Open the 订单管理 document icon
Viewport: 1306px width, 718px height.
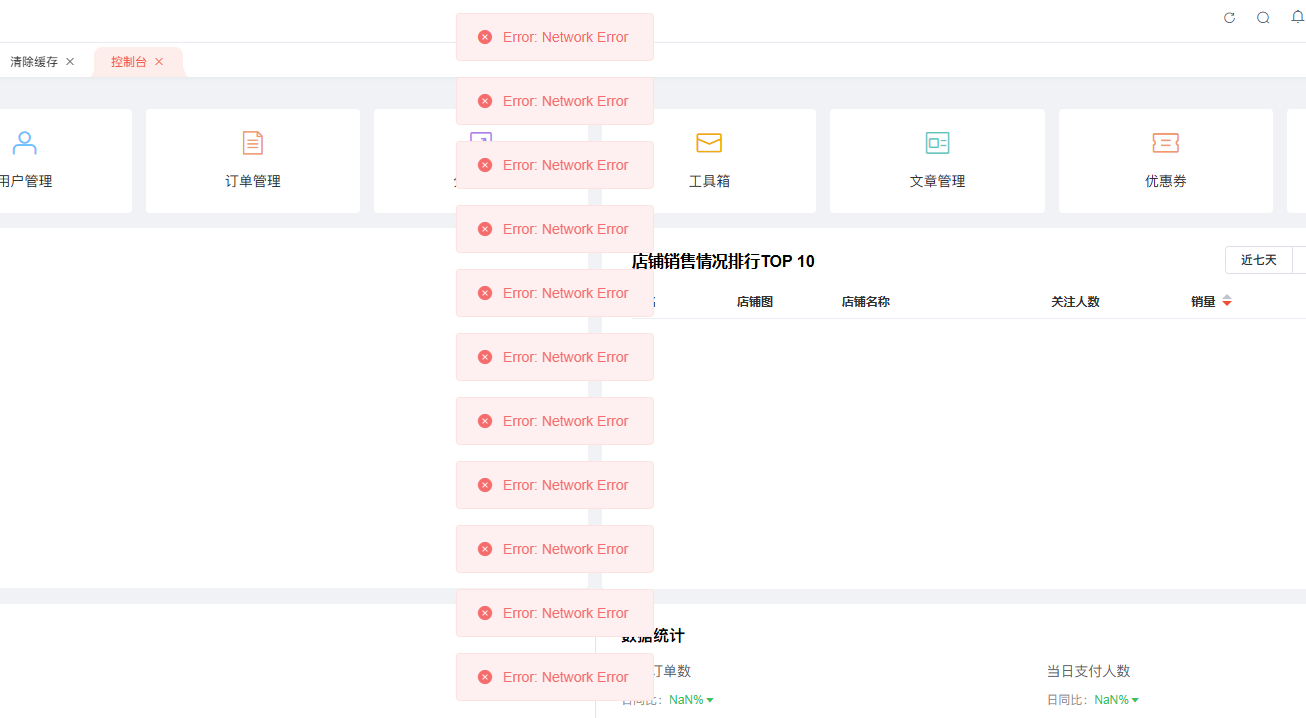pyautogui.click(x=253, y=143)
